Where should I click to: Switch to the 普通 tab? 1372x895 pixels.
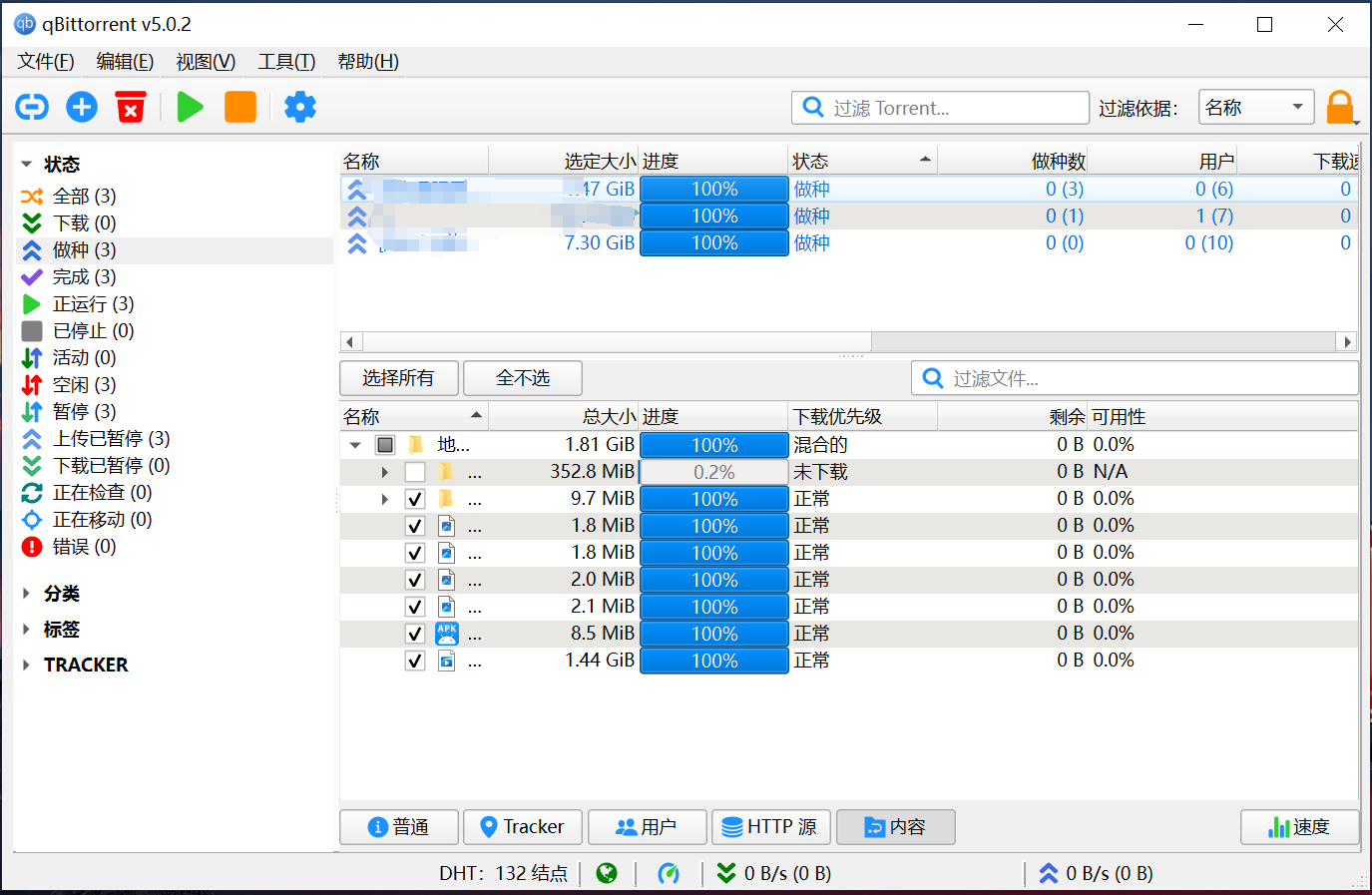pos(399,827)
